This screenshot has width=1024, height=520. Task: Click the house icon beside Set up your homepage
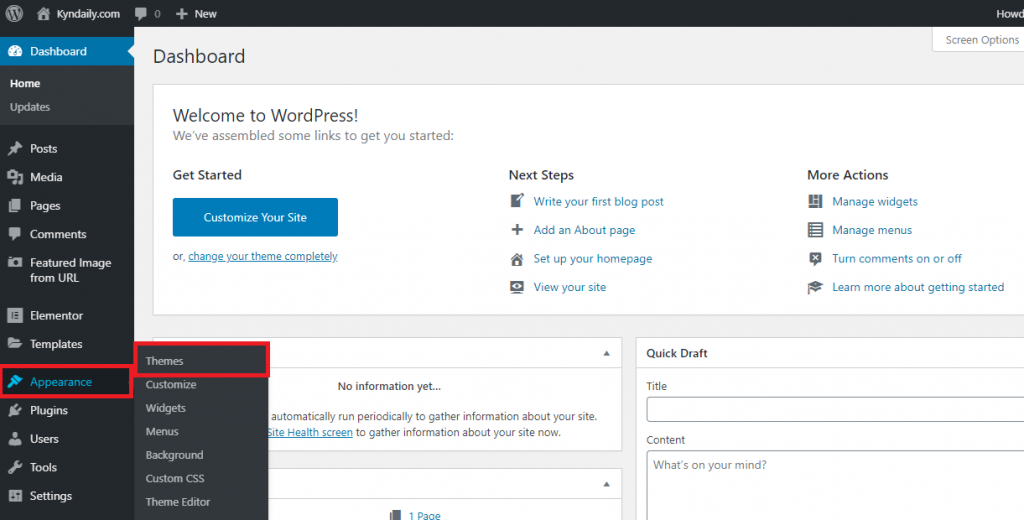point(517,259)
